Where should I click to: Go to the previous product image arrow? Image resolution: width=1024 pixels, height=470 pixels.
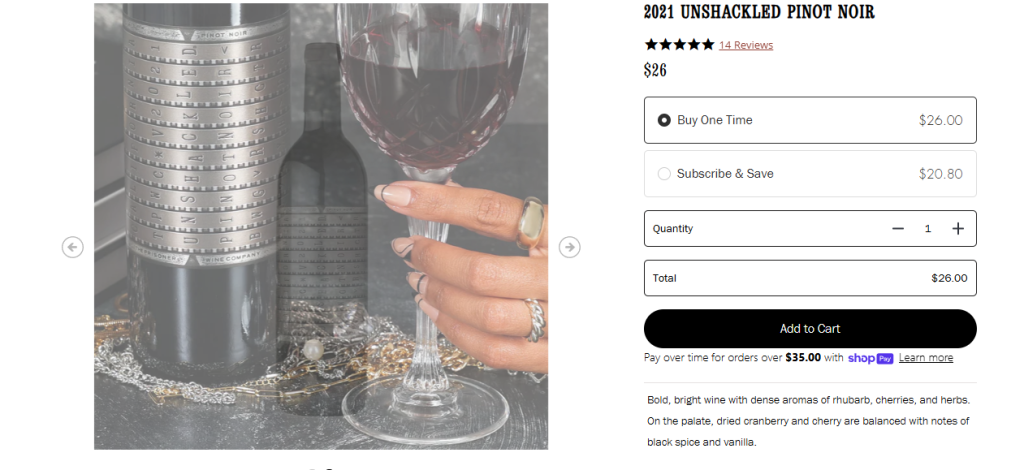72,247
